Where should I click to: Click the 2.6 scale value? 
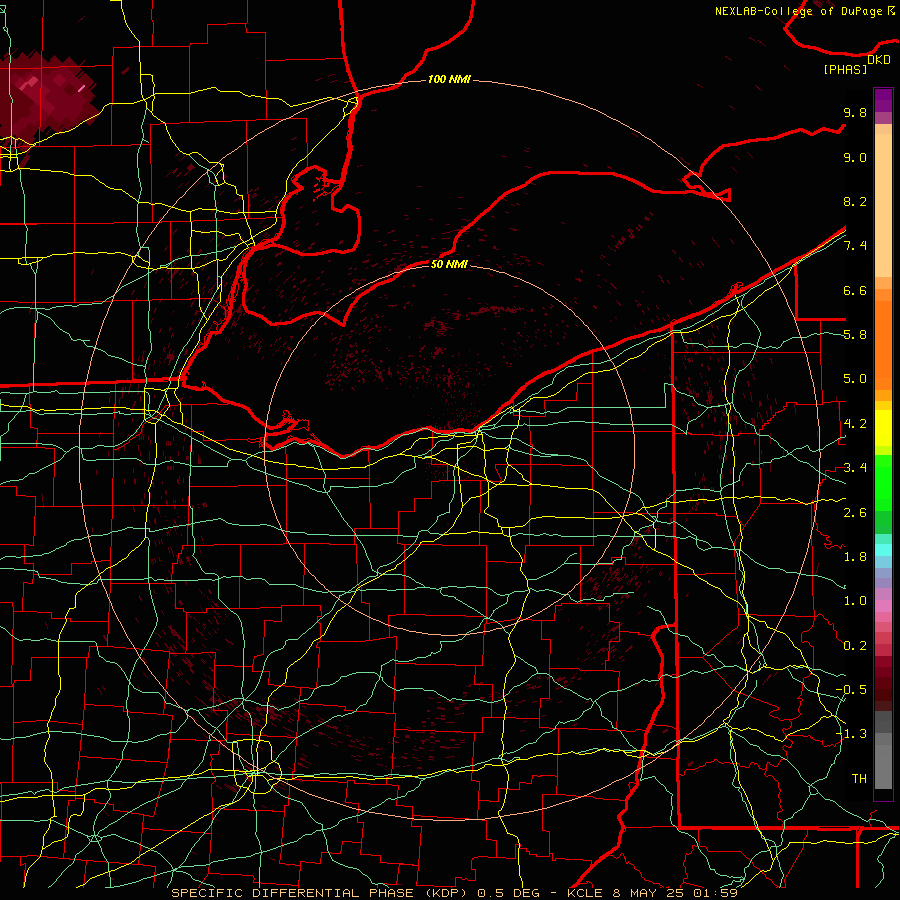pyautogui.click(x=855, y=513)
